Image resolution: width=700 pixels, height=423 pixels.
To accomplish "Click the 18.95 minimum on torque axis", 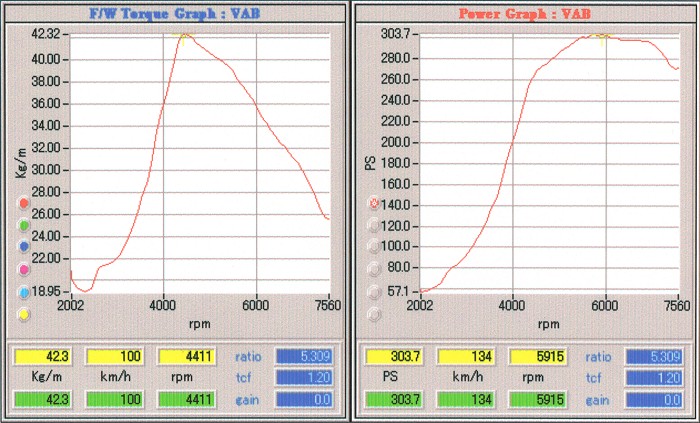I will [46, 291].
